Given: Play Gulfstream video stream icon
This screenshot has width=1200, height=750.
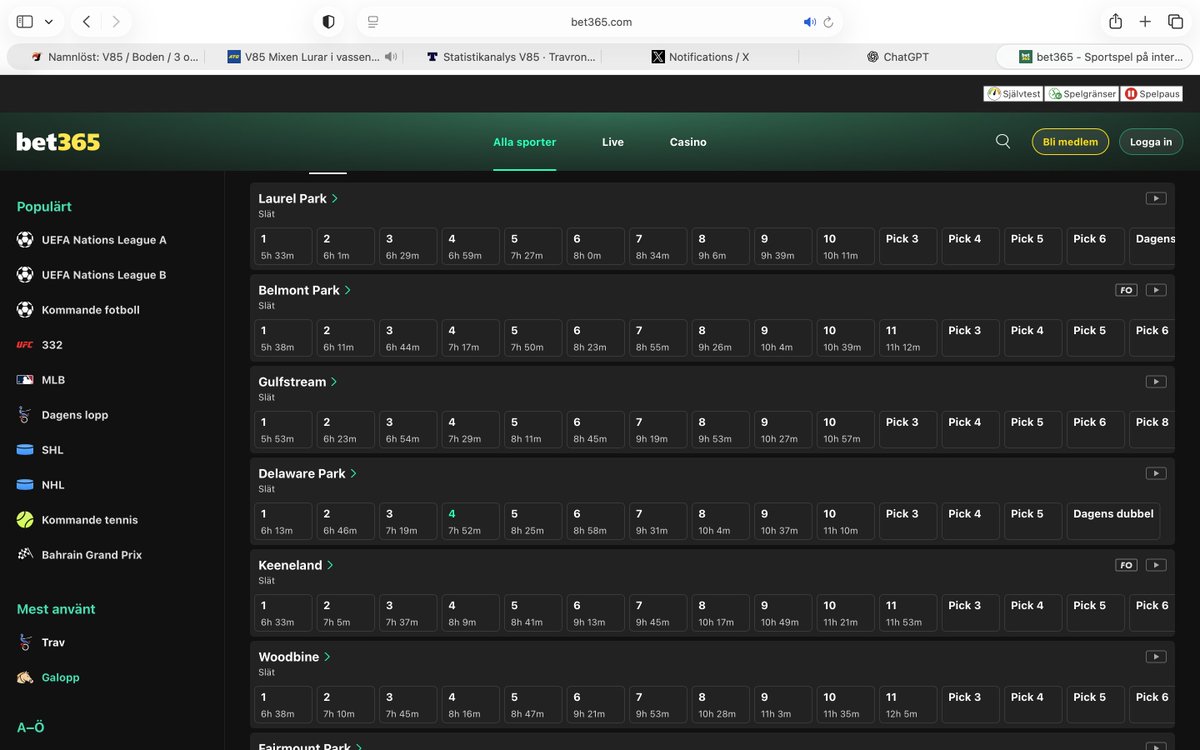Looking at the screenshot, I should tap(1156, 381).
